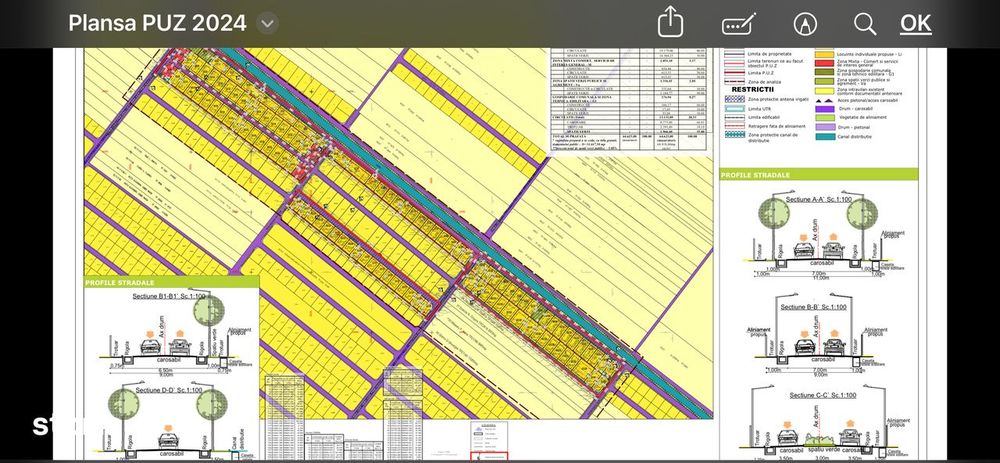1000x463 pixels.
Task: Click the Retragere fata de aliniament label
Action: [777, 126]
